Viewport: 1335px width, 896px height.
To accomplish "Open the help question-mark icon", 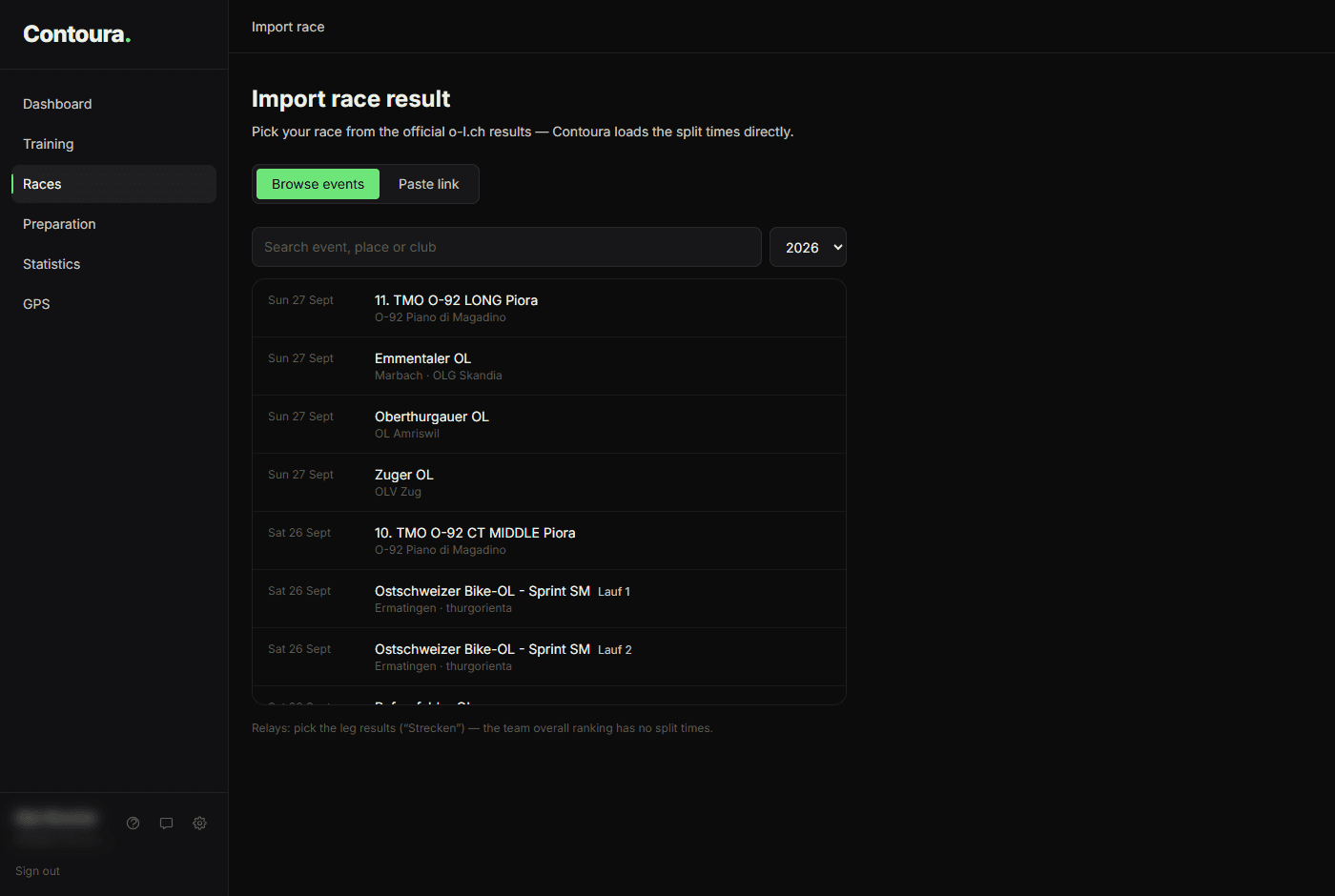I will tap(133, 824).
